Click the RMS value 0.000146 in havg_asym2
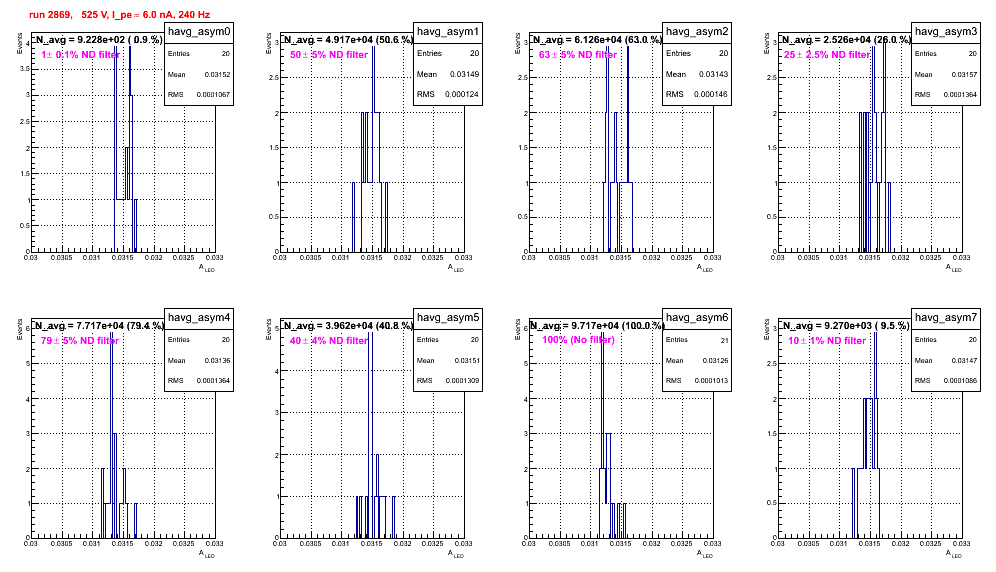 (x=711, y=95)
